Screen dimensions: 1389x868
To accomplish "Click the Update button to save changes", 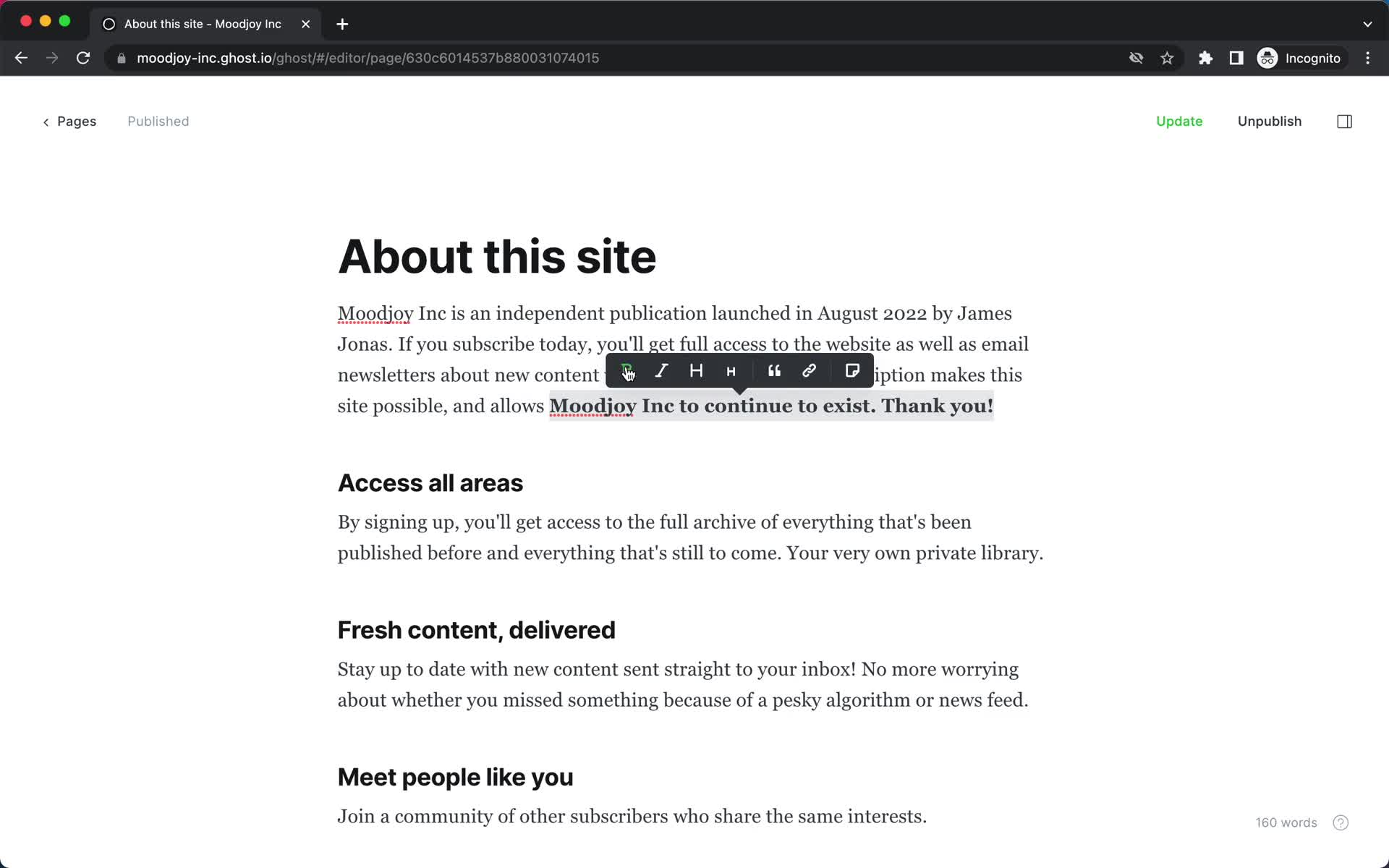I will point(1179,121).
